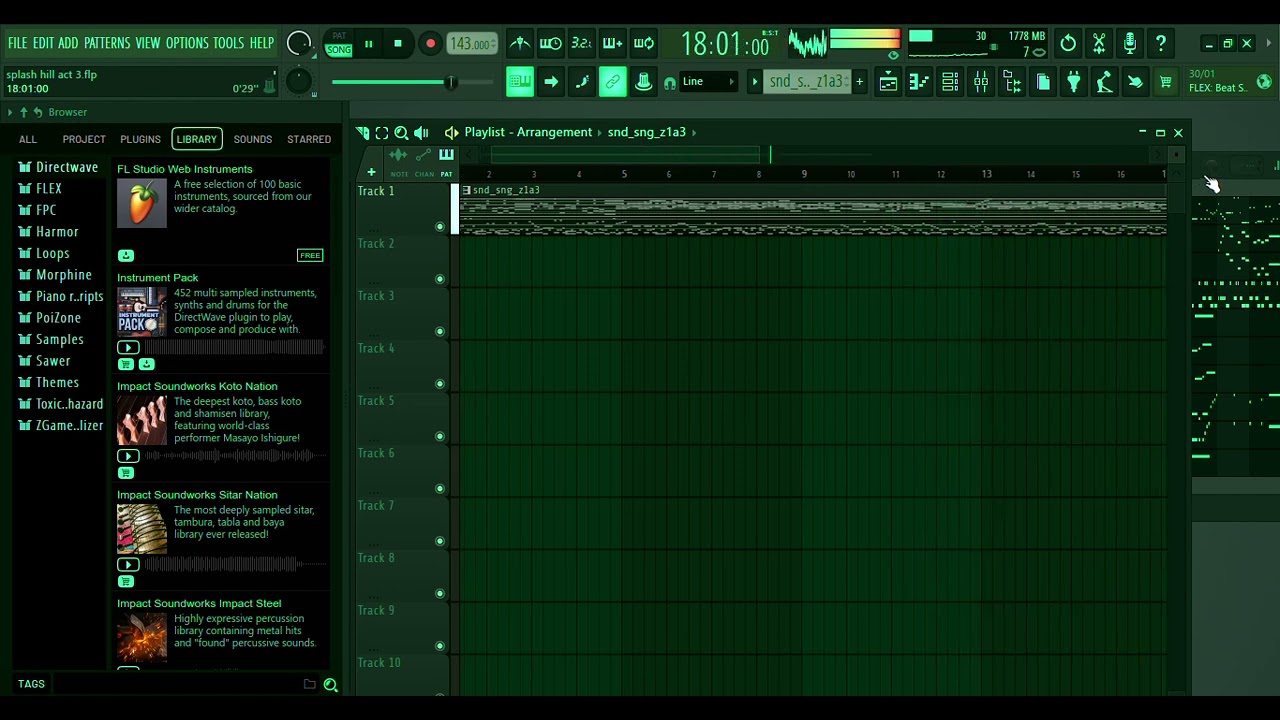Open the browser search magnifier icon

pyautogui.click(x=330, y=685)
